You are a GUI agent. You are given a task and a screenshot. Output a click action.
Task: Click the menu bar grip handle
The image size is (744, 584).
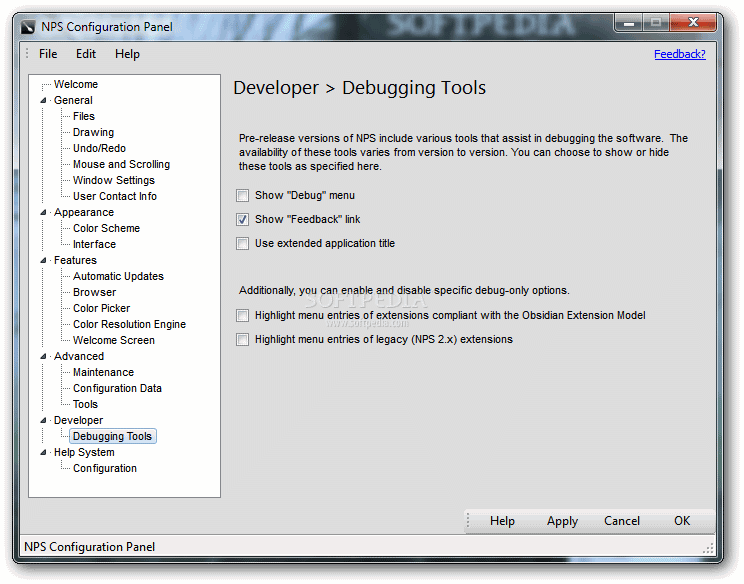[x=27, y=53]
